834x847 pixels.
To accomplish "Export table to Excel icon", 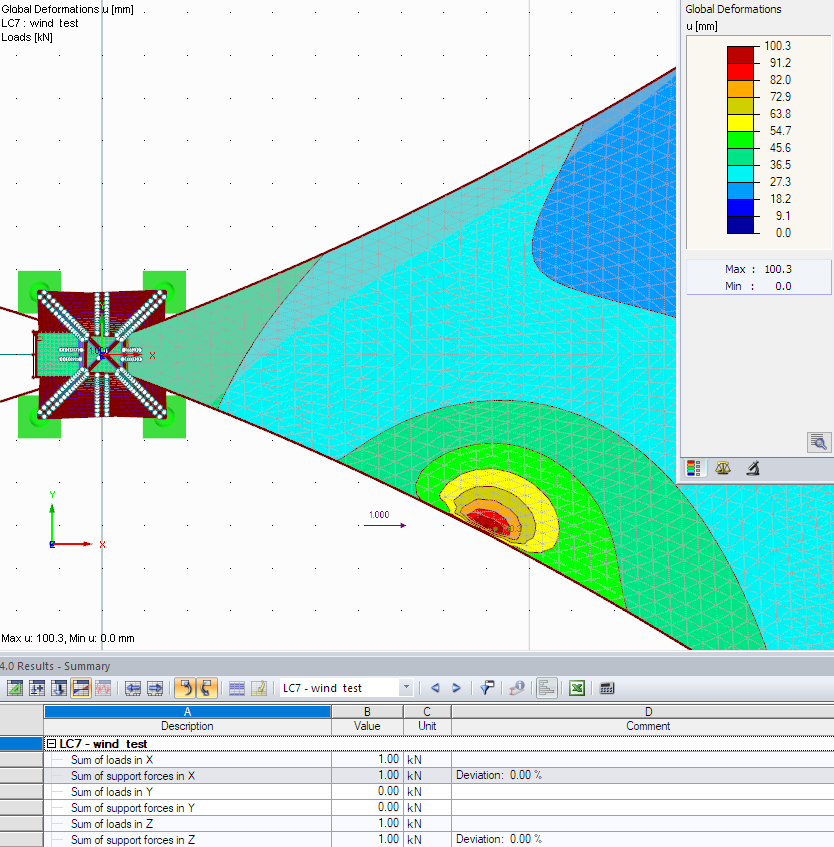I will point(577,688).
